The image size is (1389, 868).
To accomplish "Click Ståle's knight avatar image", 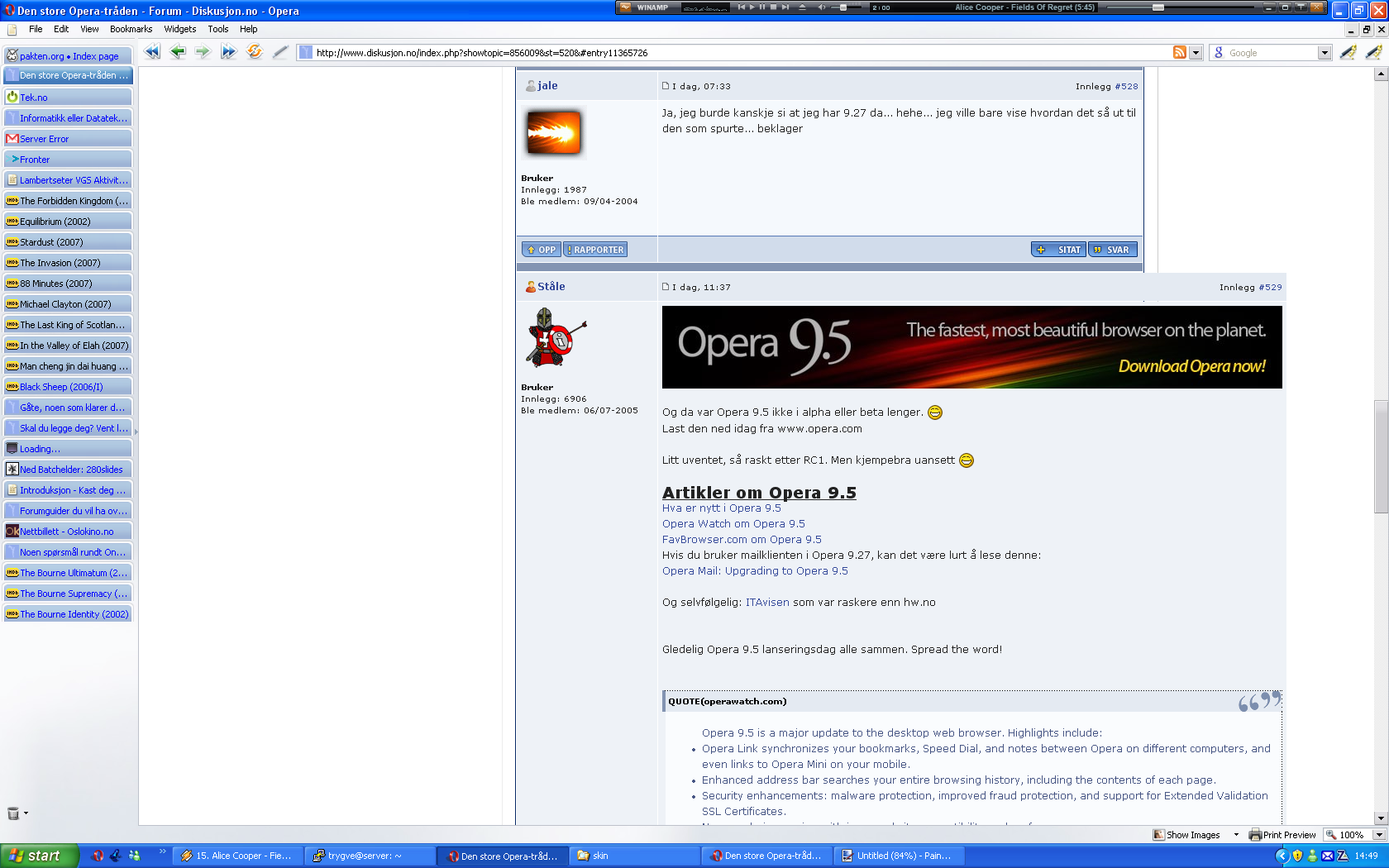I will click(x=556, y=339).
